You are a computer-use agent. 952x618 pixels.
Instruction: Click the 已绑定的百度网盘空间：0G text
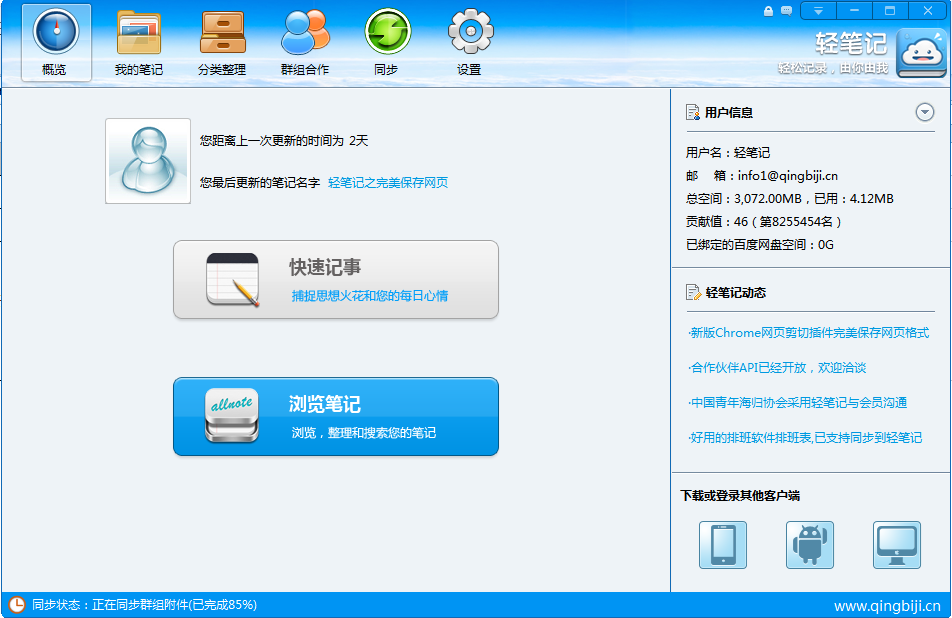tap(760, 245)
